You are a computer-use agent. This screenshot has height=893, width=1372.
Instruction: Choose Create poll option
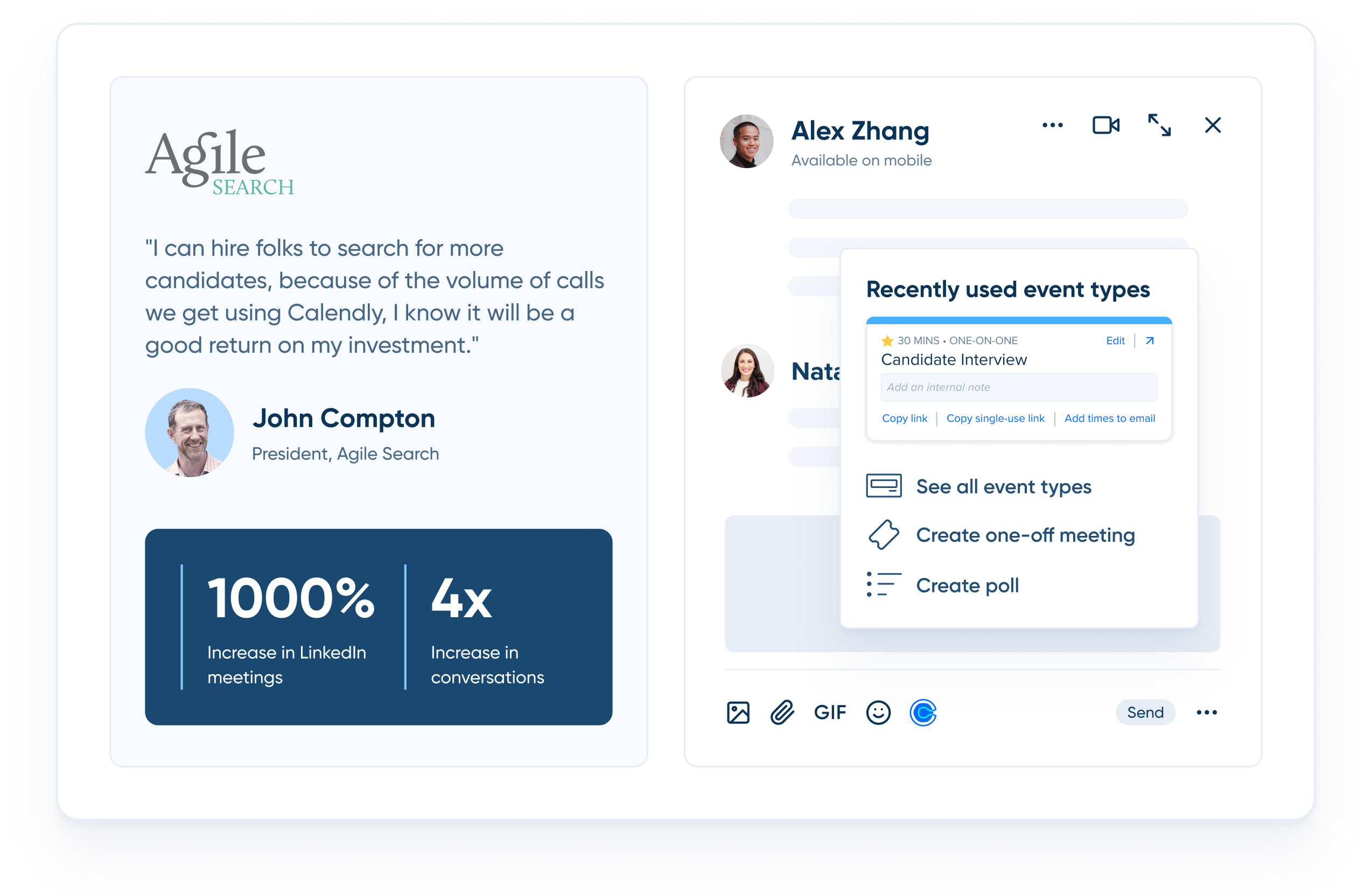tap(967, 585)
